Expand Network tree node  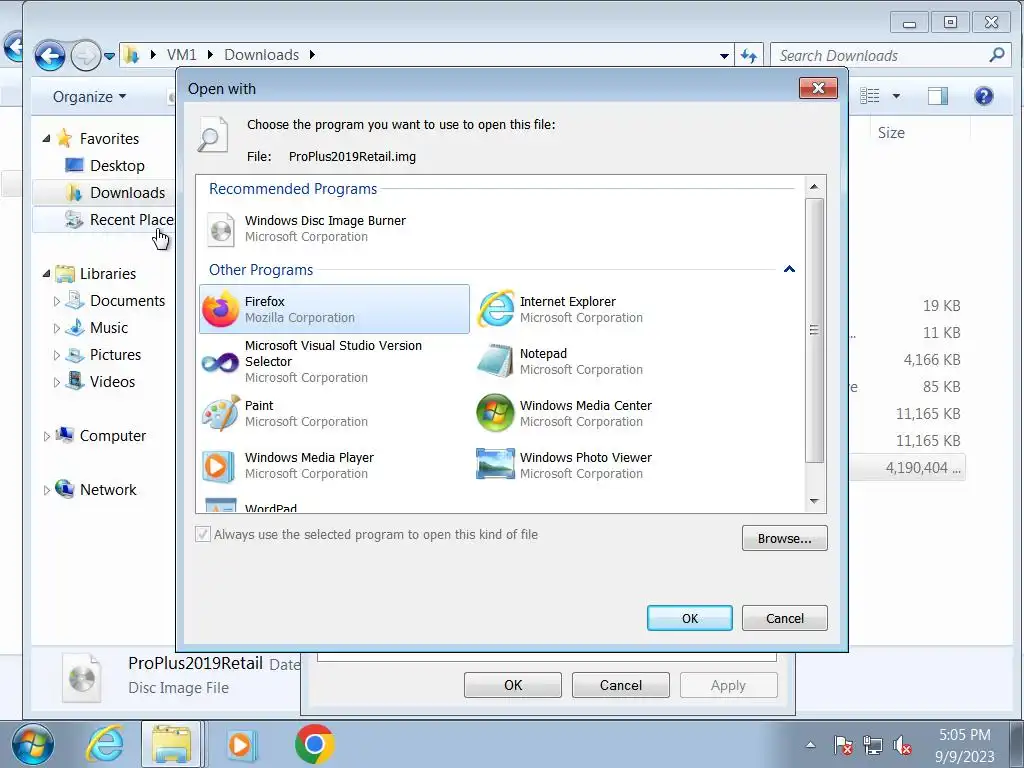46,490
